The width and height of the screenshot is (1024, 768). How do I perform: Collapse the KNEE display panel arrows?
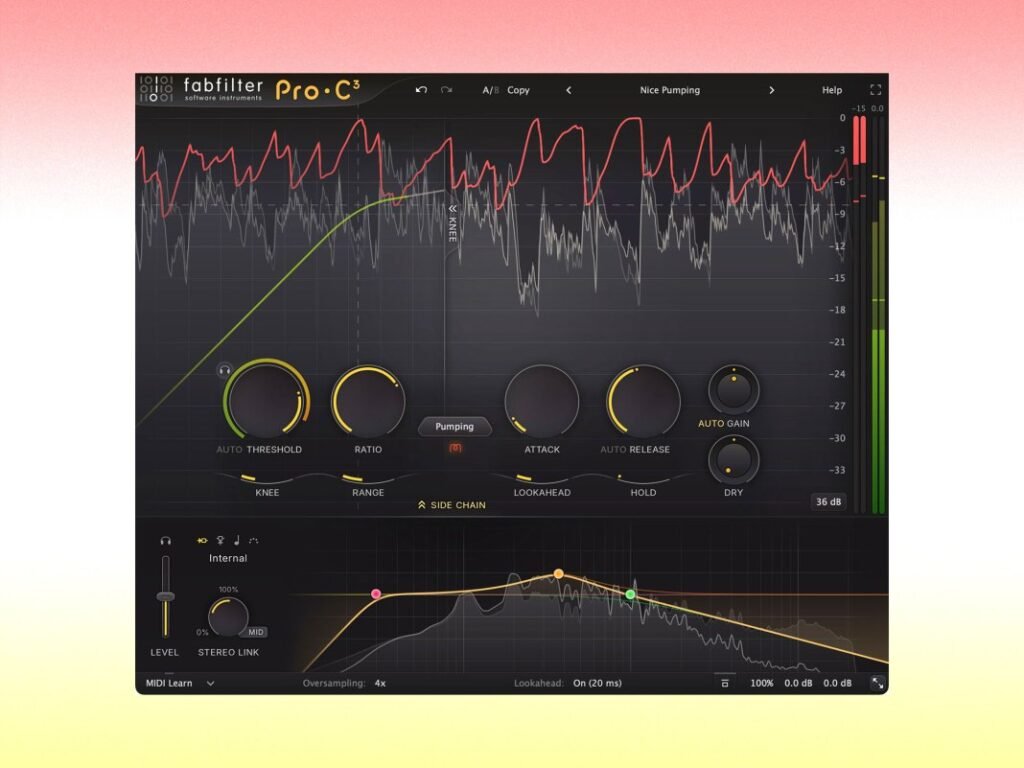452,208
